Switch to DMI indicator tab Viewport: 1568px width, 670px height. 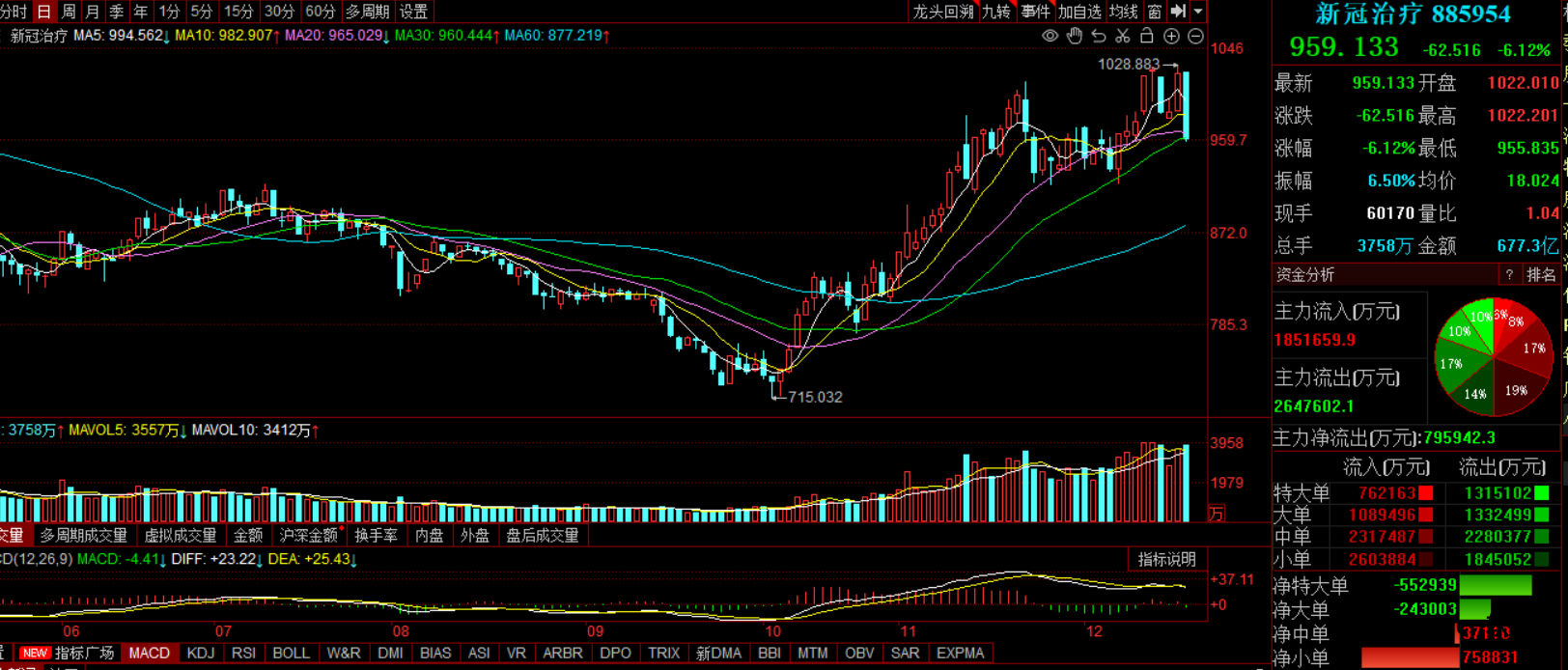(391, 654)
